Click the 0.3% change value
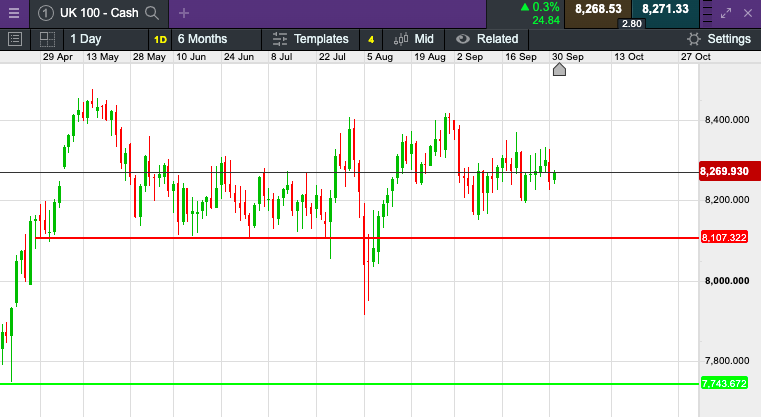761x417 pixels. tap(546, 7)
